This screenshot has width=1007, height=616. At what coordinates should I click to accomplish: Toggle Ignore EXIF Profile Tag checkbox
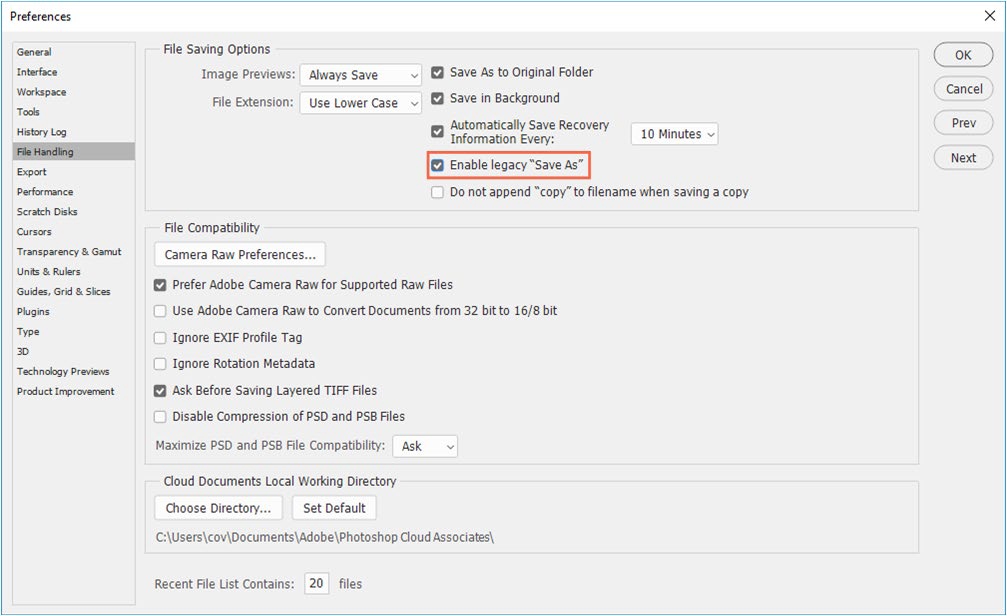(160, 338)
